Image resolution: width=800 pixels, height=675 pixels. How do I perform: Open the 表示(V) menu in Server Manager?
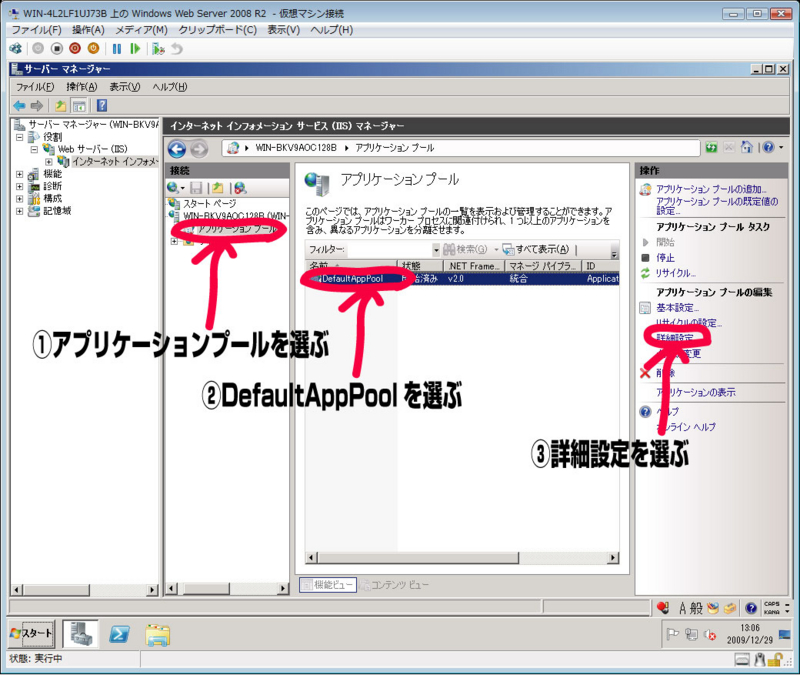(x=125, y=86)
